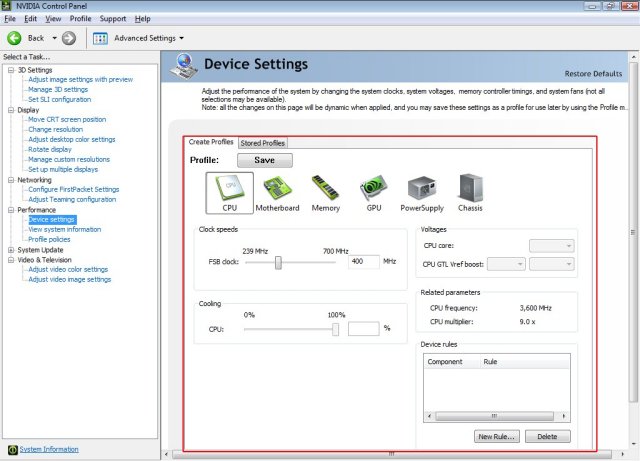Open Adjust desktop color settings

72,140
